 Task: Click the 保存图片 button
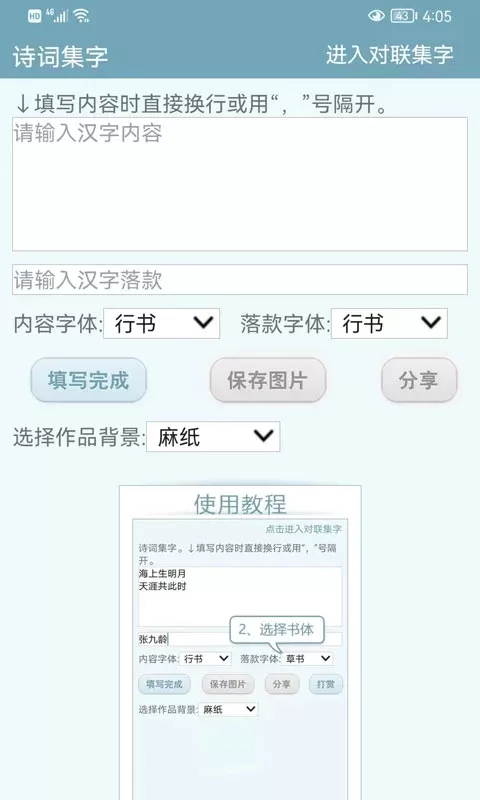click(x=268, y=381)
